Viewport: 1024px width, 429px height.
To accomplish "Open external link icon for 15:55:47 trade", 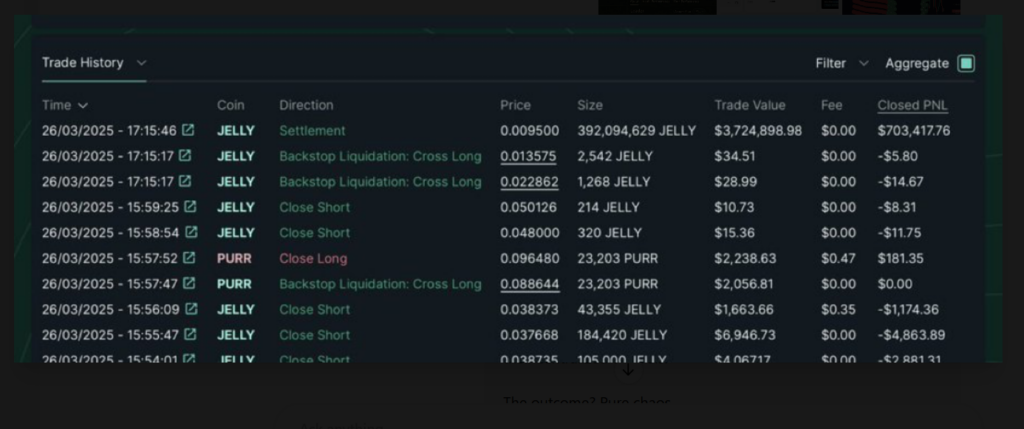I will [190, 334].
